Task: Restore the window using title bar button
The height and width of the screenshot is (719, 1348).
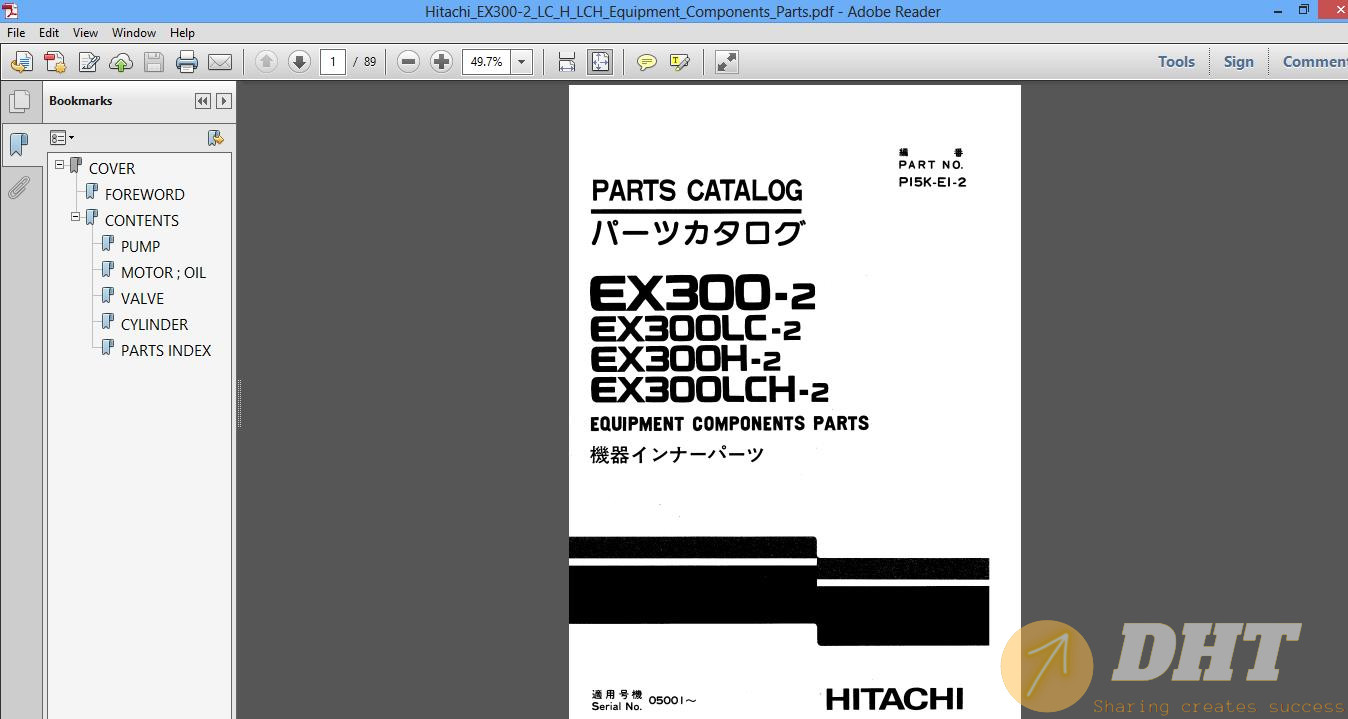Action: click(1304, 10)
